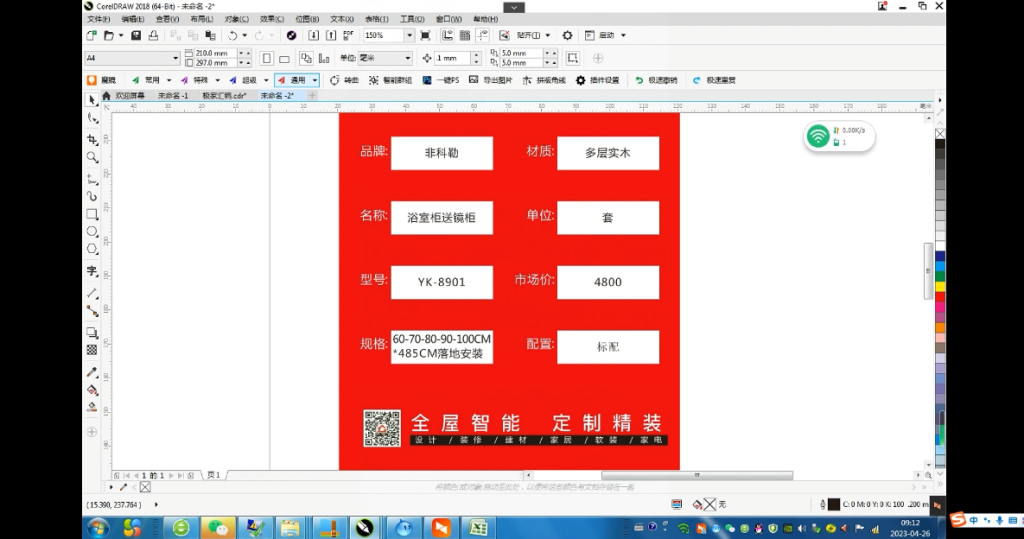Select the Shape edit tool
This screenshot has width=1024, height=539.
[x=92, y=118]
